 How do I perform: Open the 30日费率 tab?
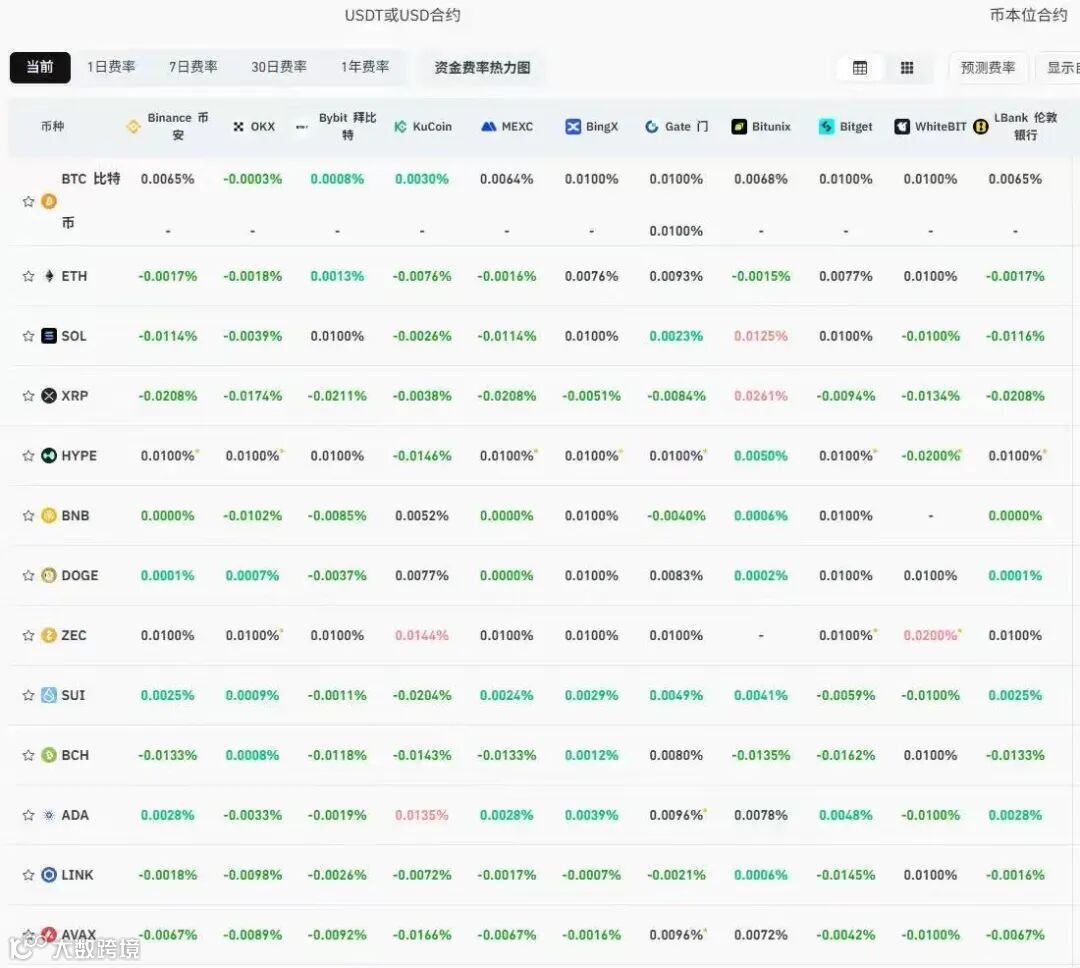(x=279, y=68)
